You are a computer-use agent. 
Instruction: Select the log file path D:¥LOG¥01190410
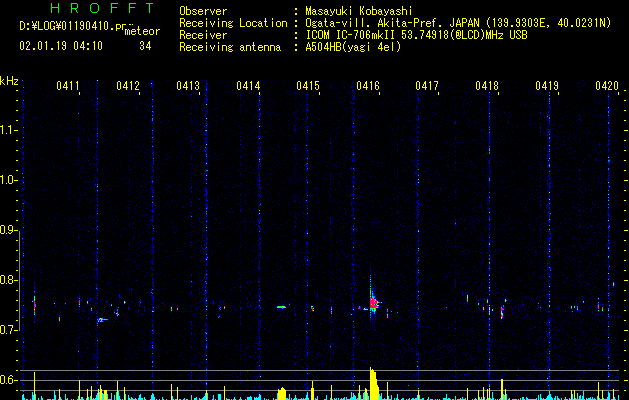click(x=73, y=26)
